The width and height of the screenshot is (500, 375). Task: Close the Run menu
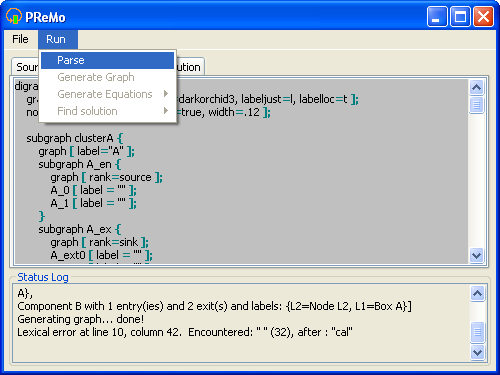click(x=57, y=39)
